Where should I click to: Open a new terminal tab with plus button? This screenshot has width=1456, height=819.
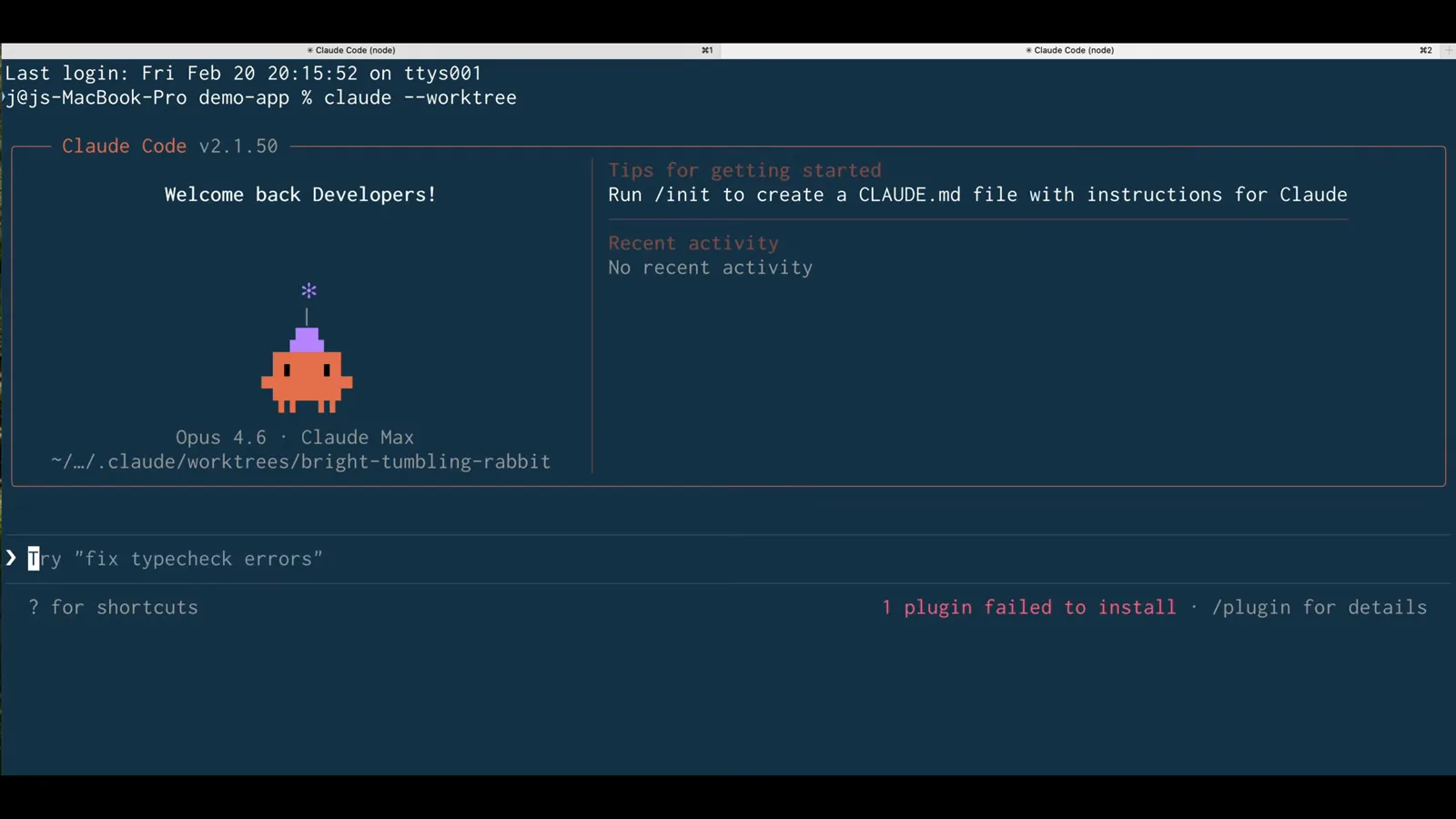[1448, 50]
